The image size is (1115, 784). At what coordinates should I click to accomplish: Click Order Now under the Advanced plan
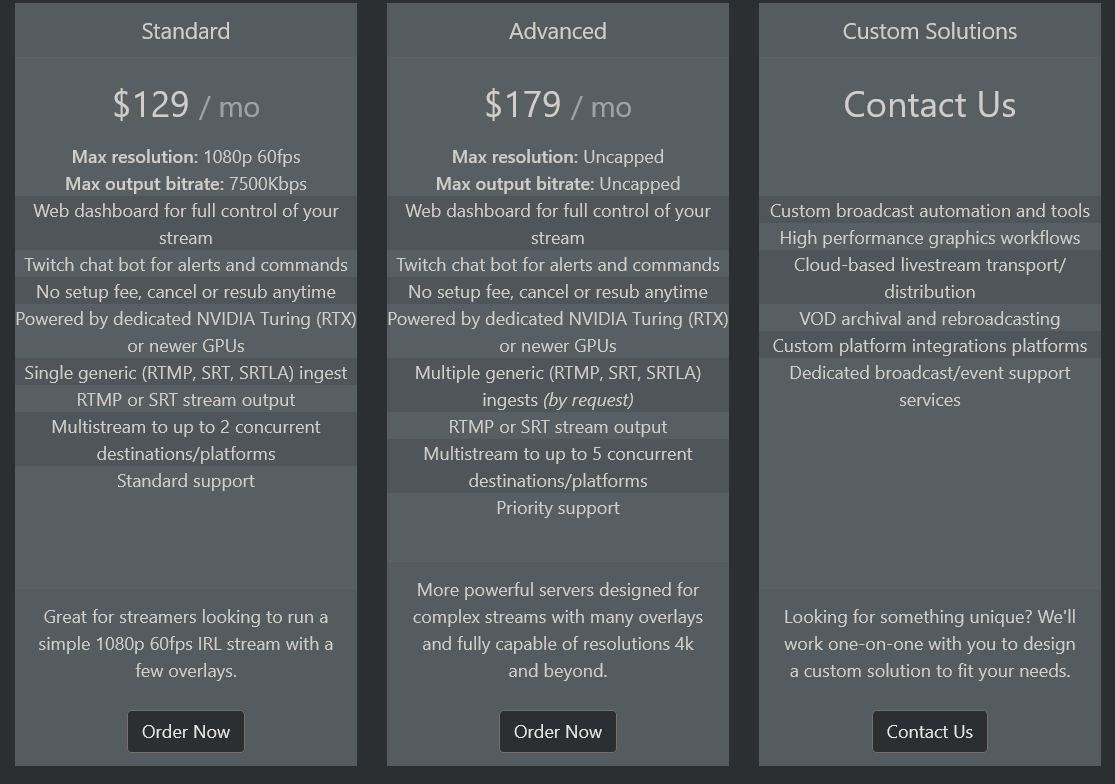(x=558, y=731)
